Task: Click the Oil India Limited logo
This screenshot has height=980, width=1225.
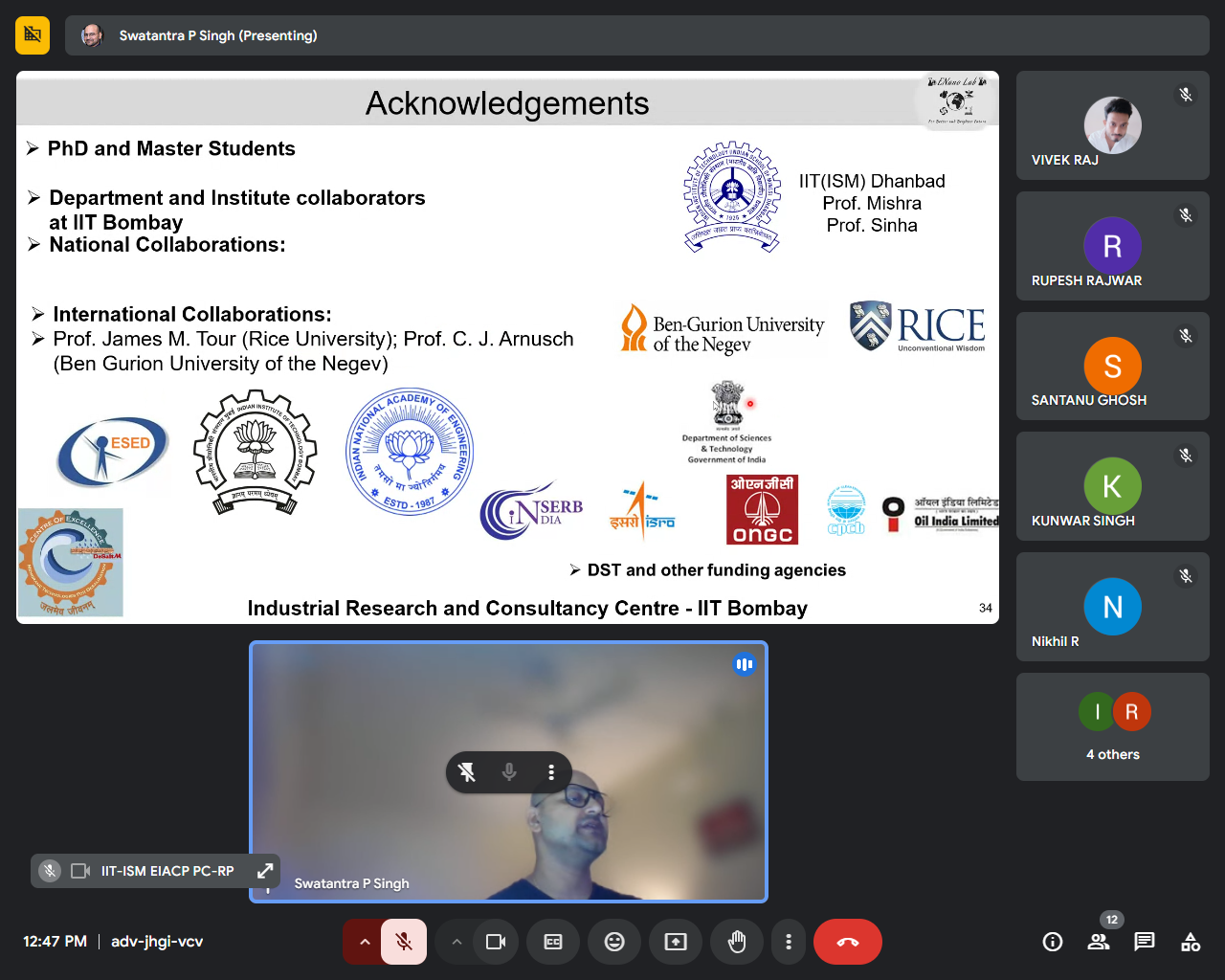Action: [x=941, y=514]
